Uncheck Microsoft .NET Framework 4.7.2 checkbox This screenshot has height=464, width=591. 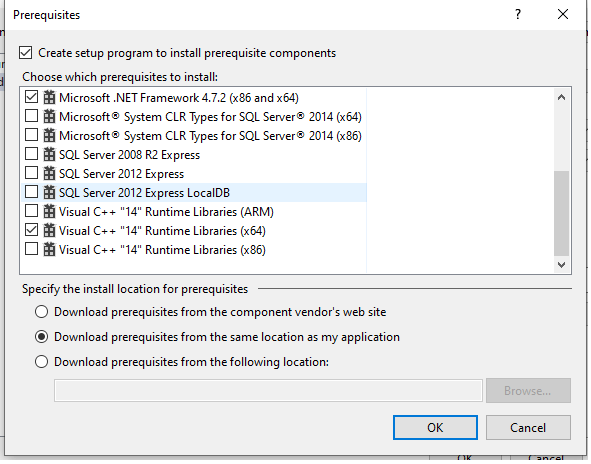pyautogui.click(x=32, y=97)
